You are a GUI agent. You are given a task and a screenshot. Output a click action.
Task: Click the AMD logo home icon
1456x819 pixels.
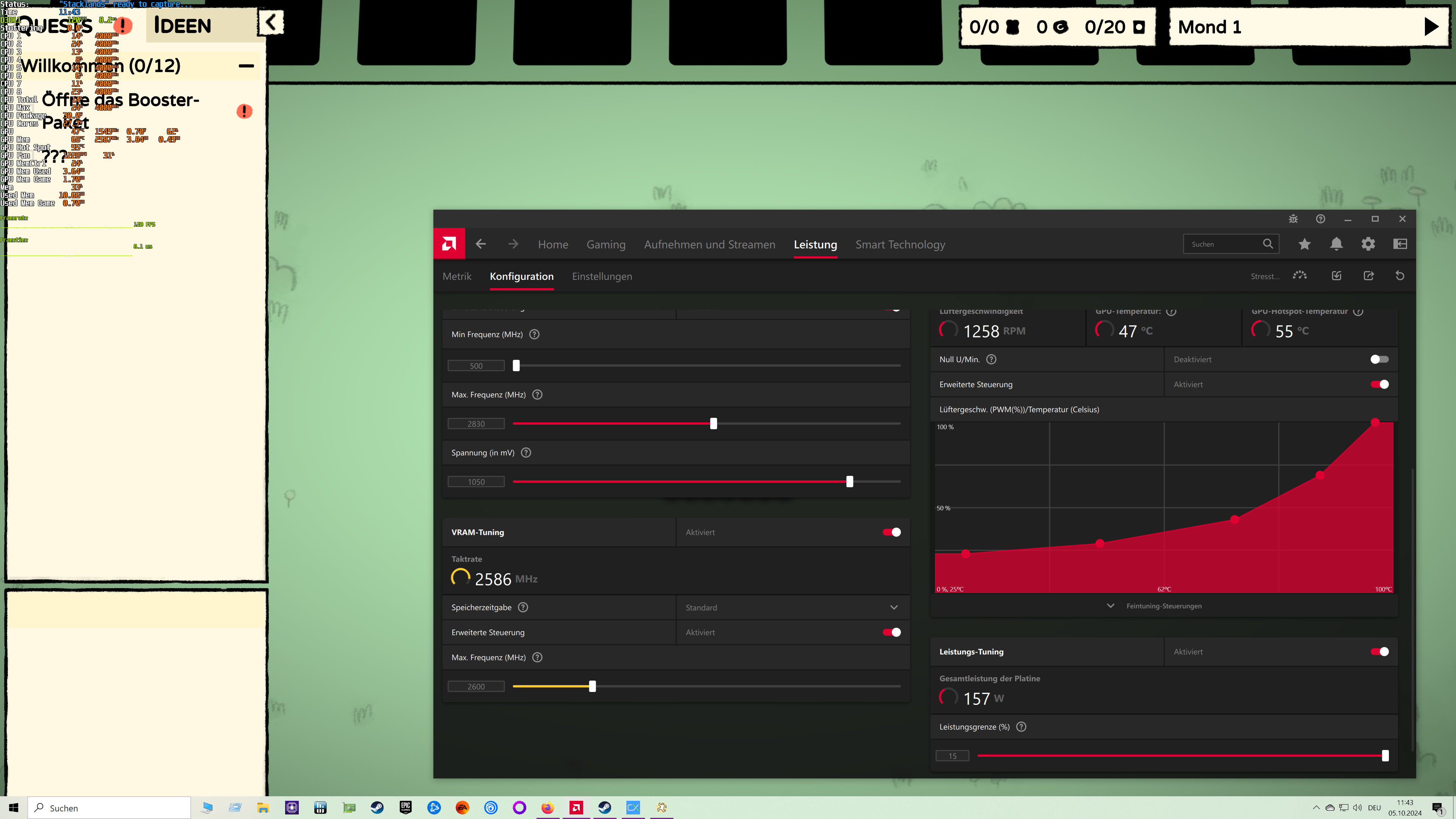point(449,243)
